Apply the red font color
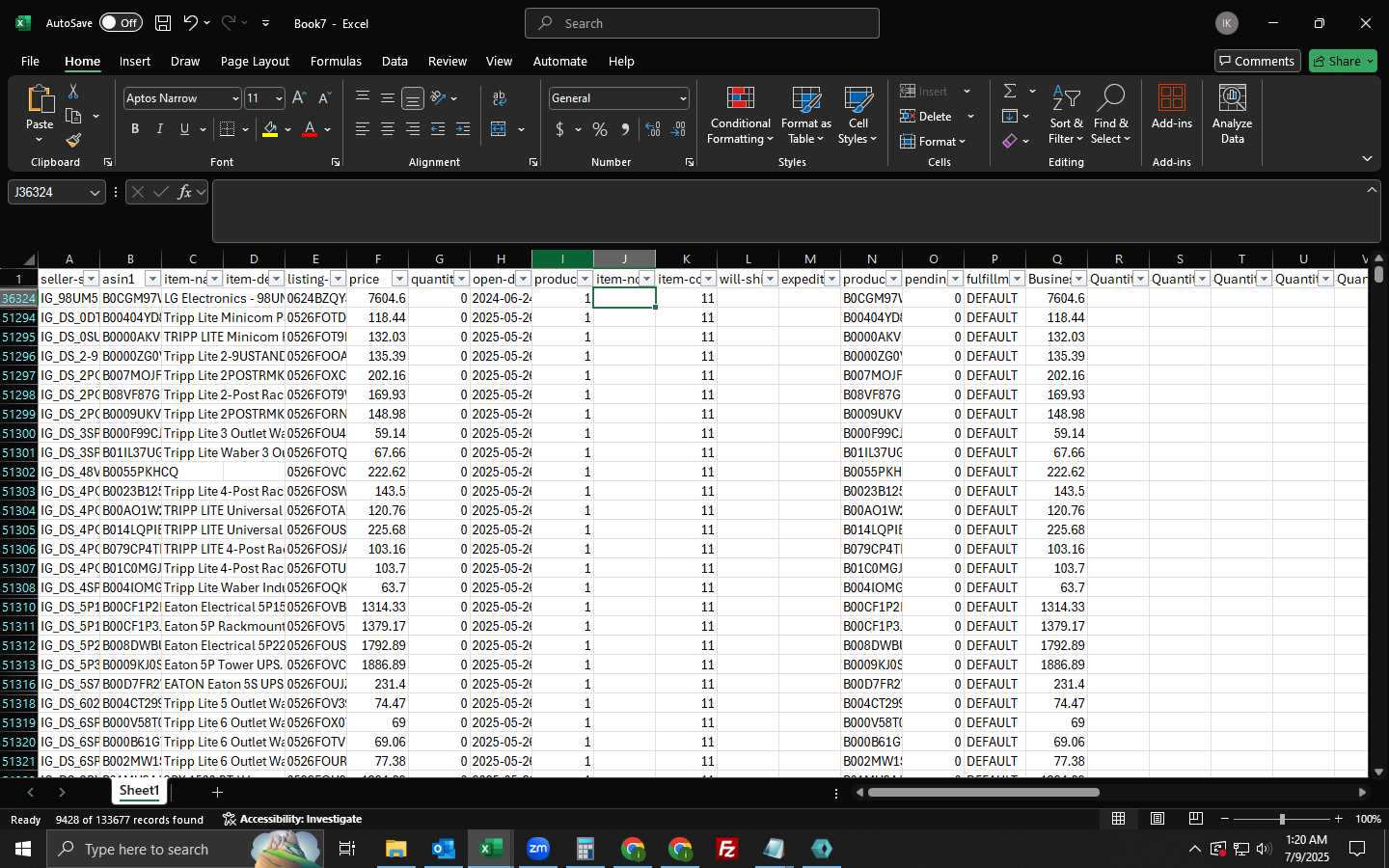Image resolution: width=1389 pixels, height=868 pixels. [310, 129]
